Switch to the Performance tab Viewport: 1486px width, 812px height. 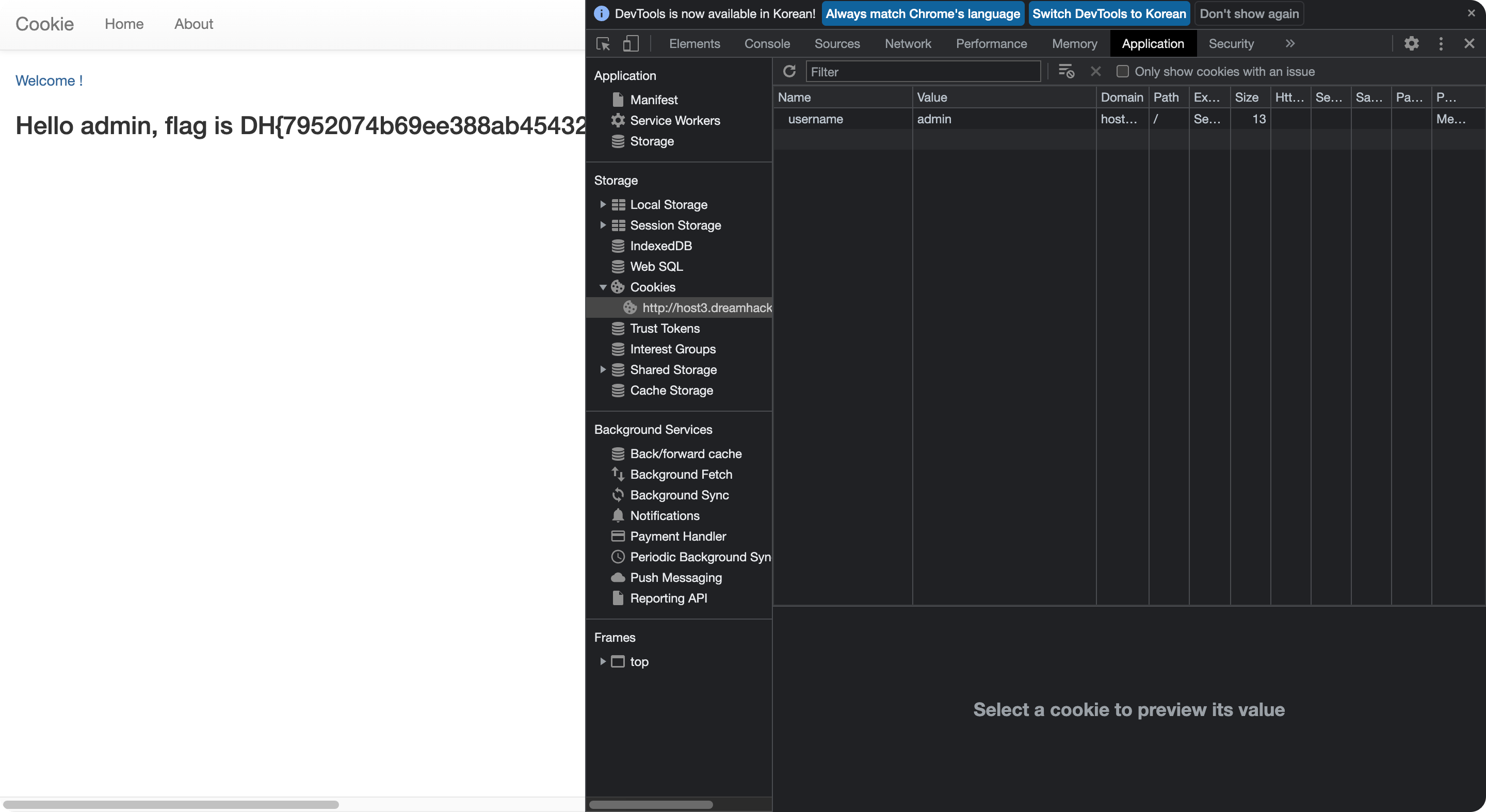(x=991, y=44)
